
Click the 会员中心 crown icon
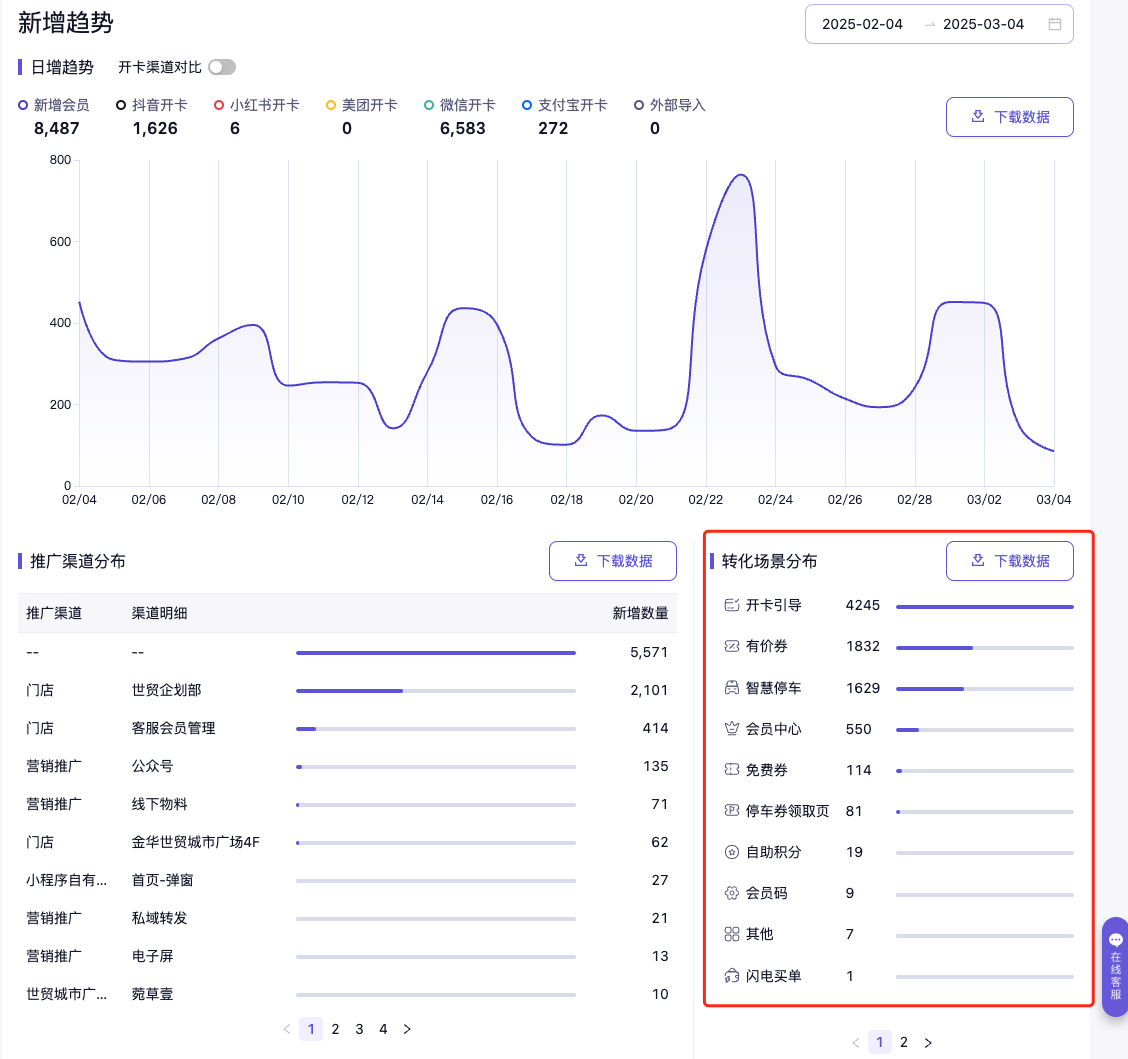731,729
